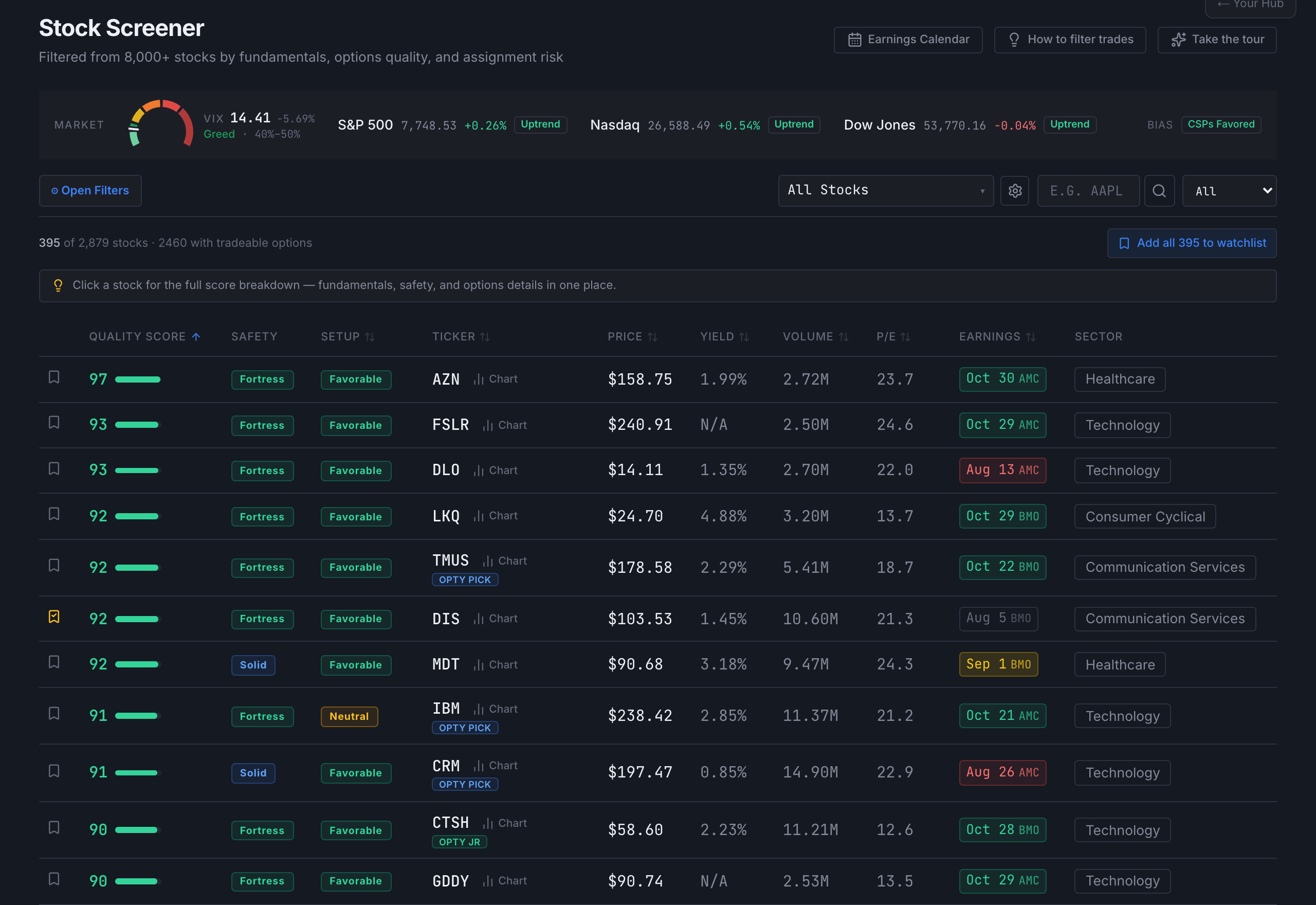This screenshot has height=905, width=1316.
Task: Bookmark the GDDY row
Action: [x=54, y=879]
